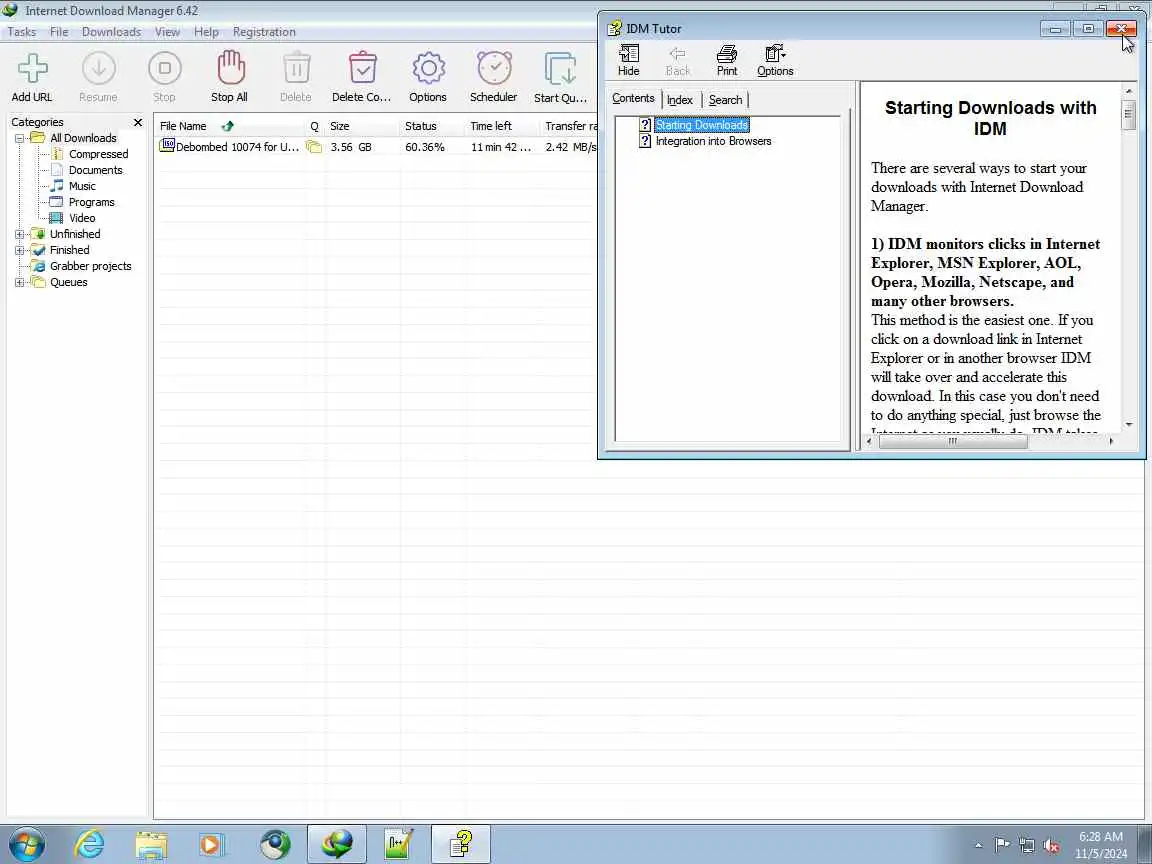Screen dimensions: 1152x864
Task: Click the taskbar clock showing 6:28 AM
Action: [x=1101, y=845]
